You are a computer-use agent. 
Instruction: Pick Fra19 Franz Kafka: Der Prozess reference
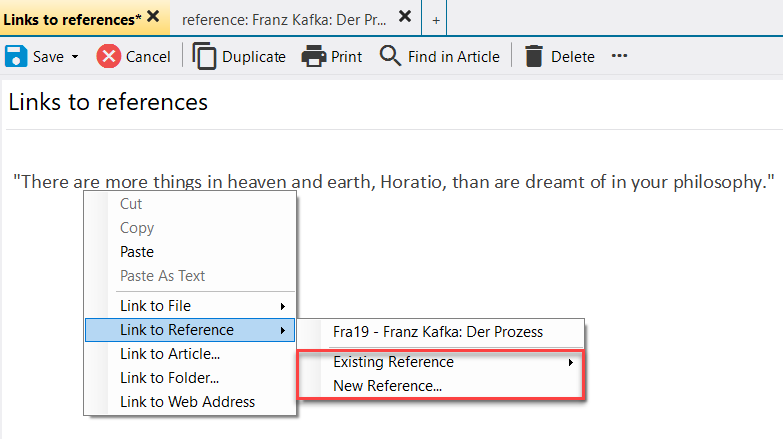pyautogui.click(x=438, y=332)
